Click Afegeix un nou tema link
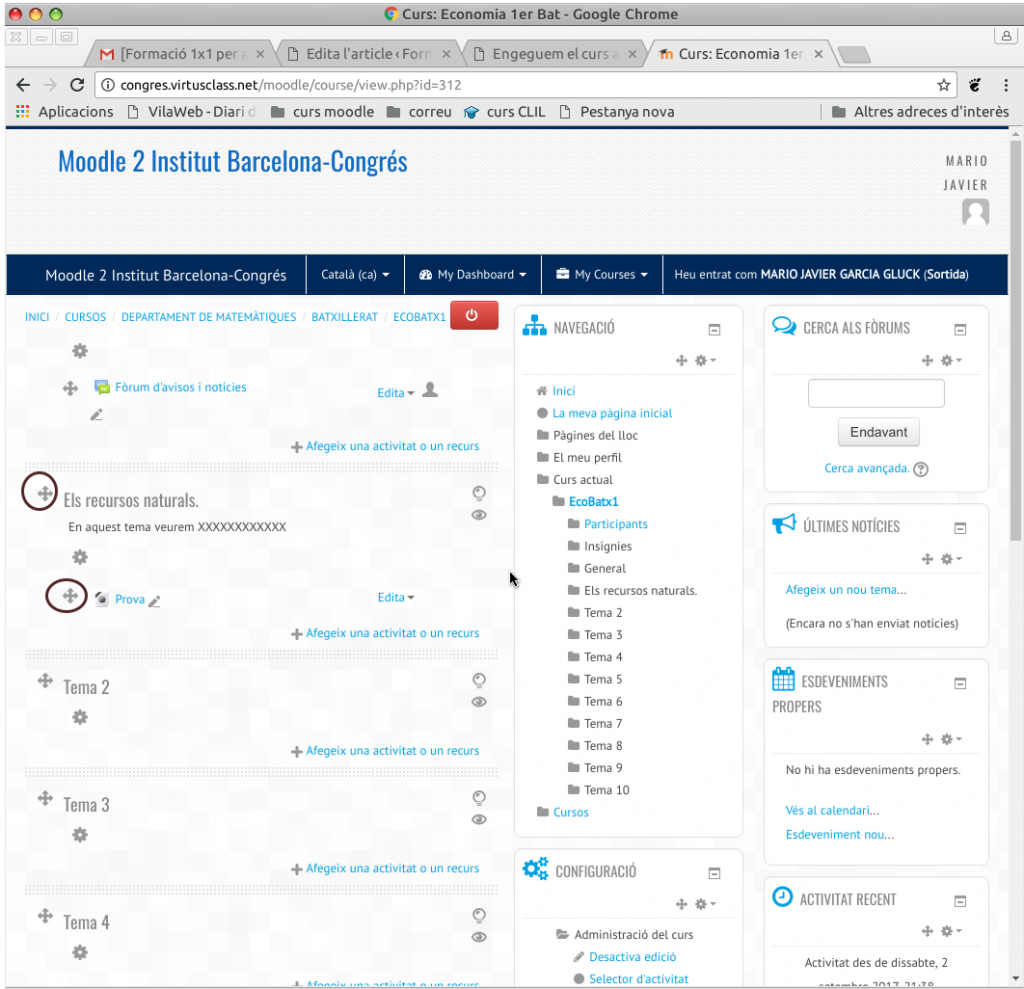 coord(846,590)
